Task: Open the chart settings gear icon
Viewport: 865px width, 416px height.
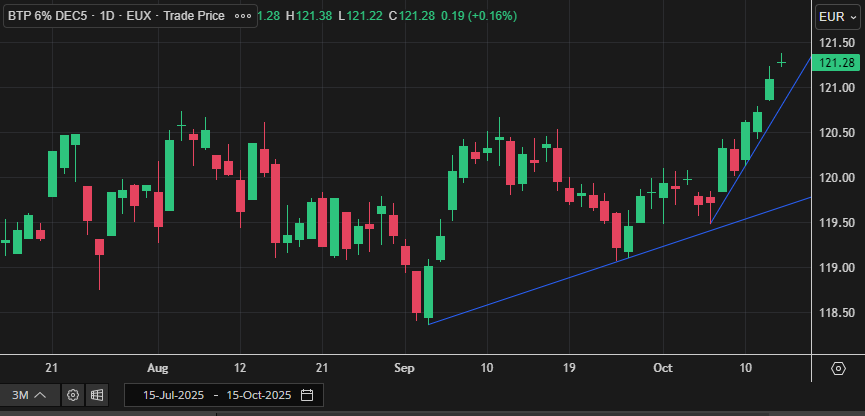Action: pos(73,395)
